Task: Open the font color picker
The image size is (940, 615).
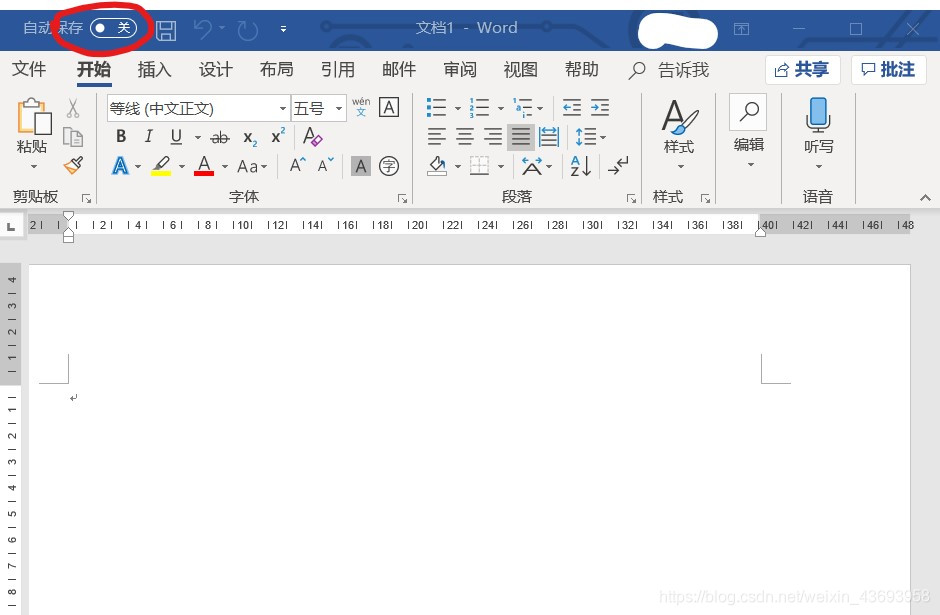Action: (x=205, y=166)
